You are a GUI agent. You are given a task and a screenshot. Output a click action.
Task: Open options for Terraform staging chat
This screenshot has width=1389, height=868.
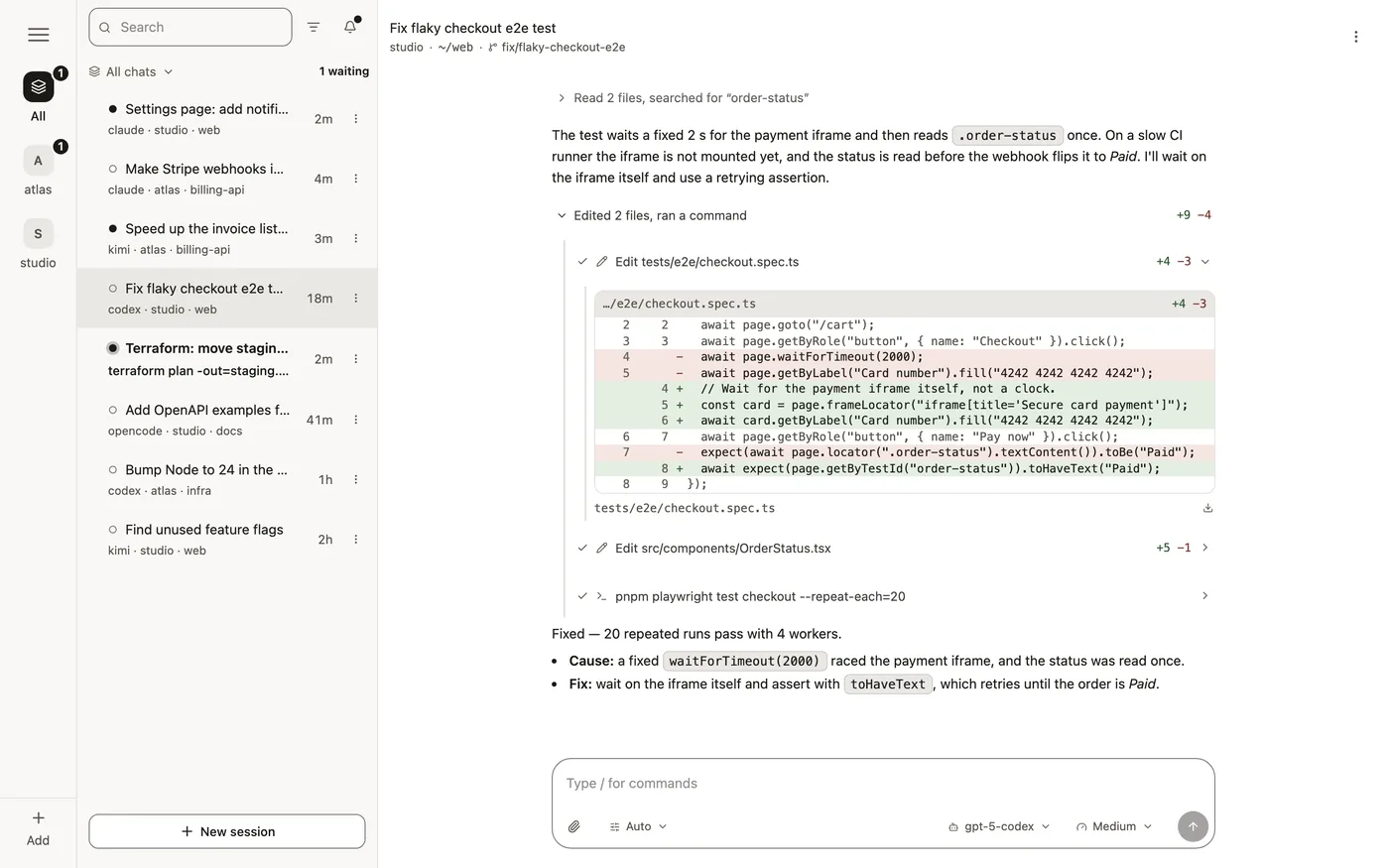point(356,359)
